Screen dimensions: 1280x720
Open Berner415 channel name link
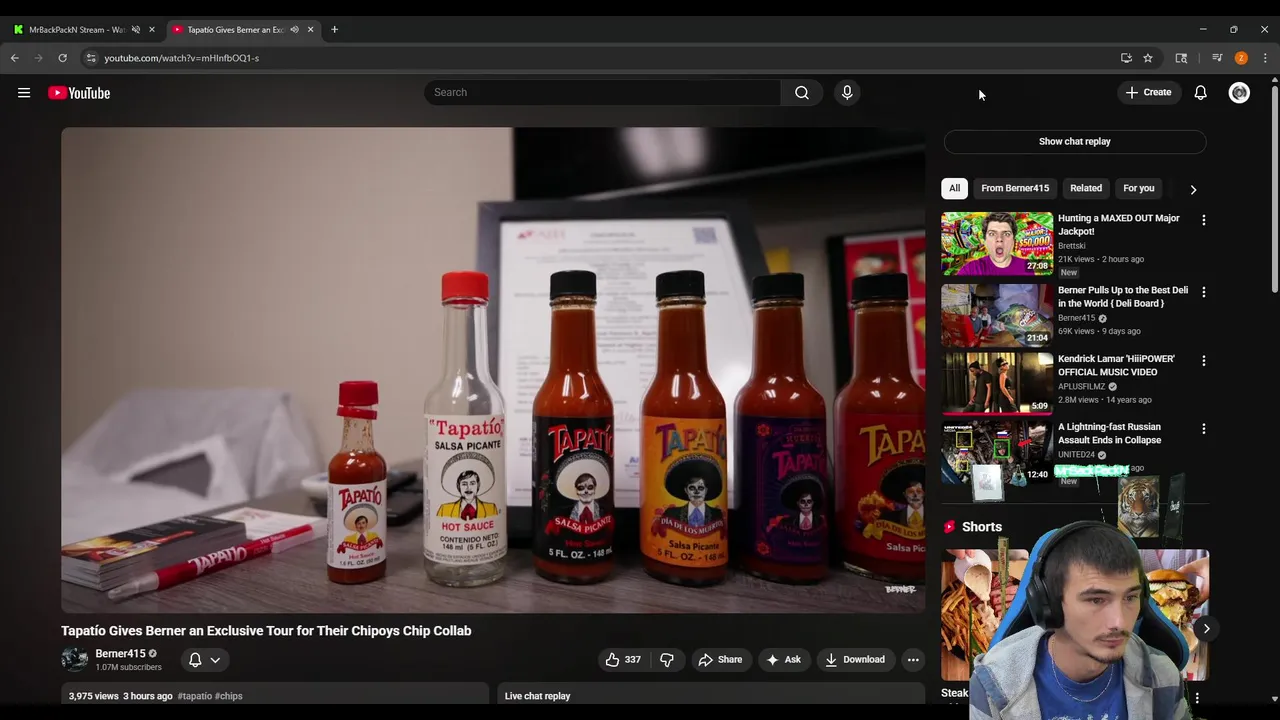click(x=120, y=654)
